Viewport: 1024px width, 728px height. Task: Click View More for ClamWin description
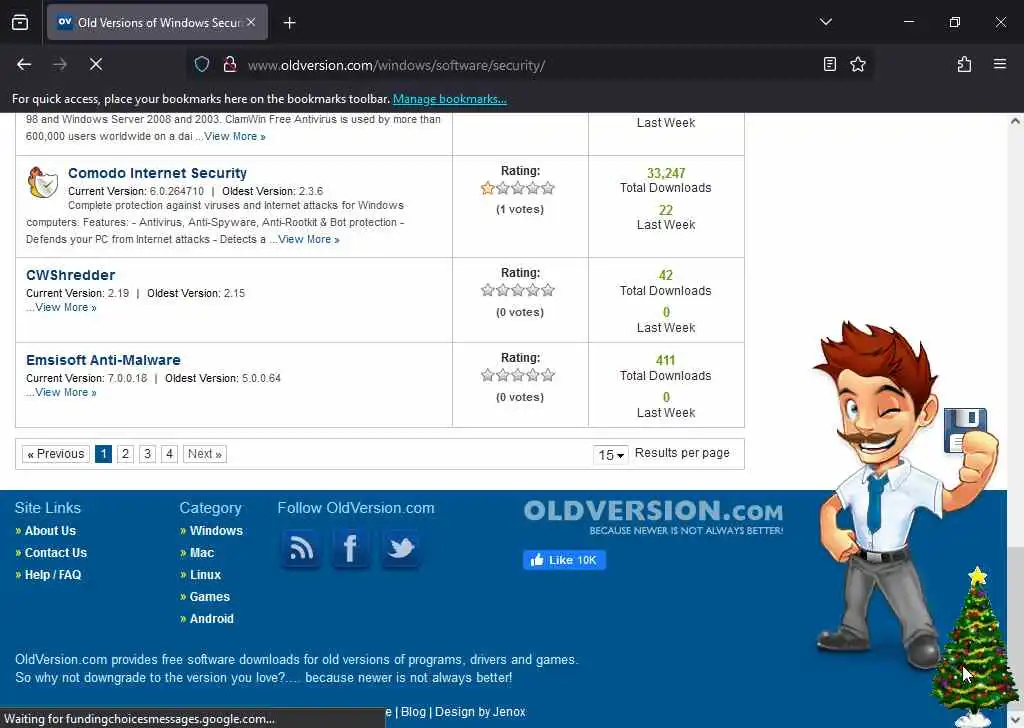click(234, 136)
